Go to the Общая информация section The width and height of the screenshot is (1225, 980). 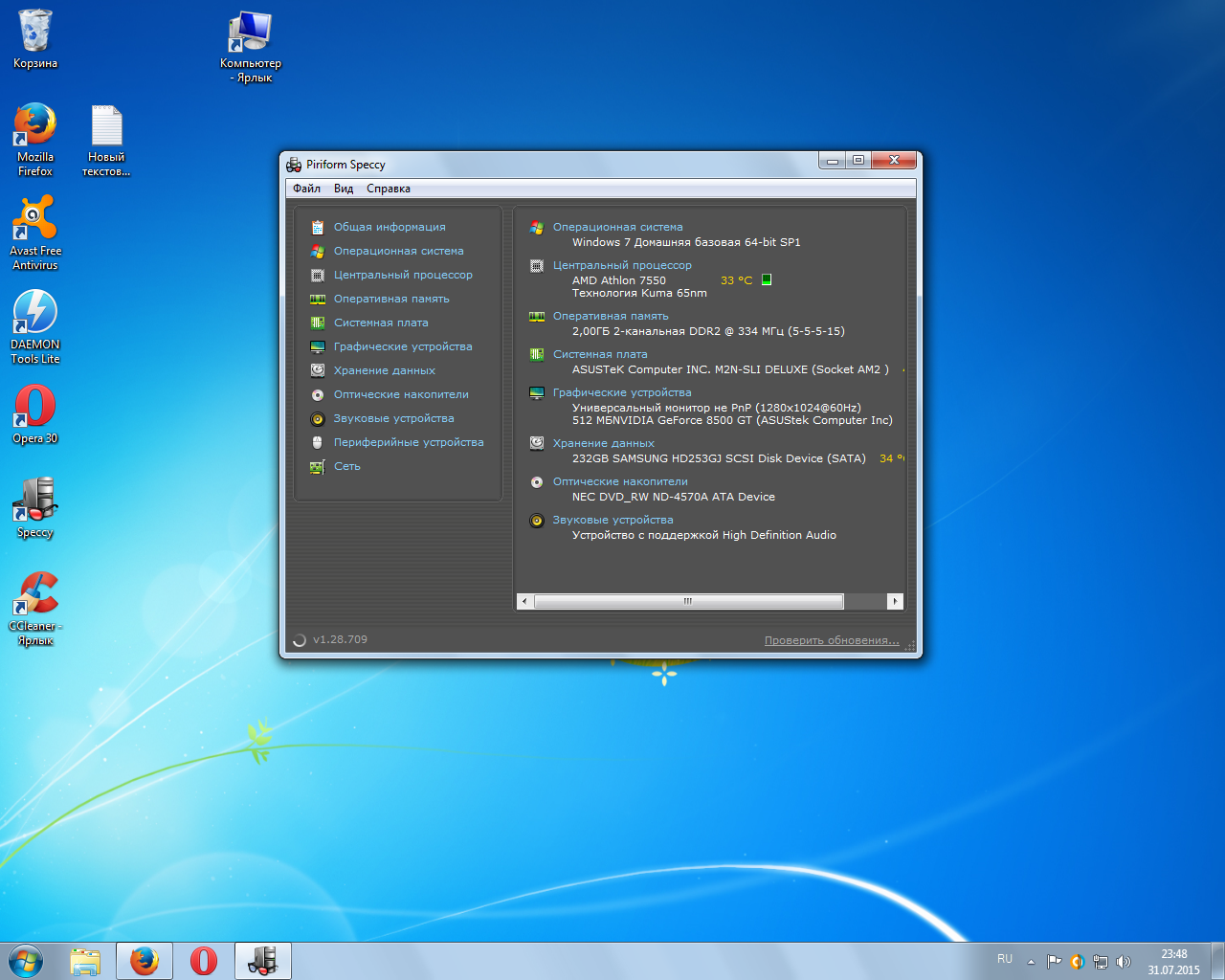point(390,227)
